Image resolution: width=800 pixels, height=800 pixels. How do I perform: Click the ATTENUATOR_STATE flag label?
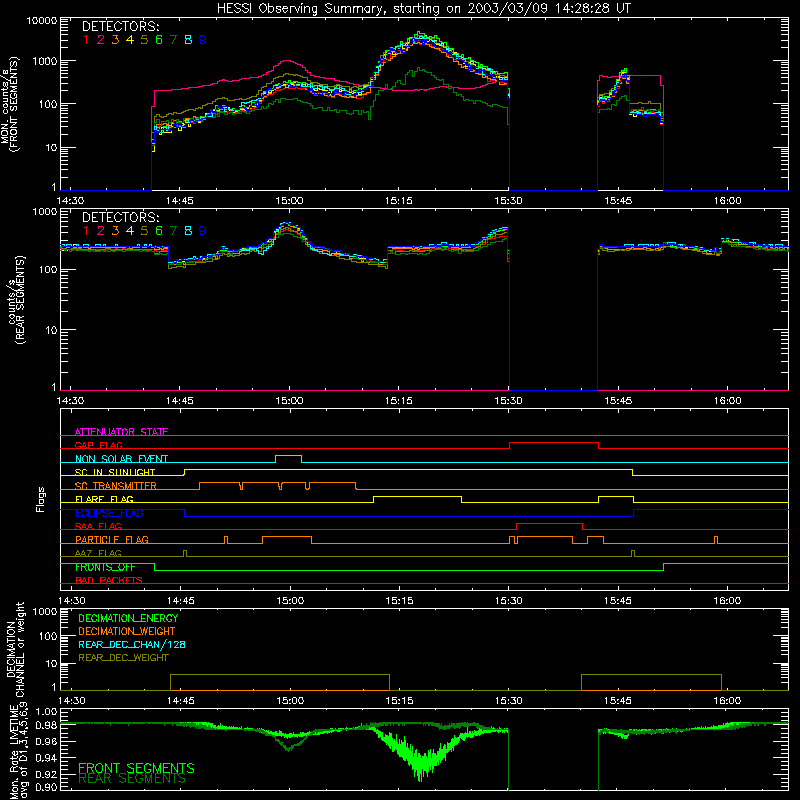coord(121,432)
